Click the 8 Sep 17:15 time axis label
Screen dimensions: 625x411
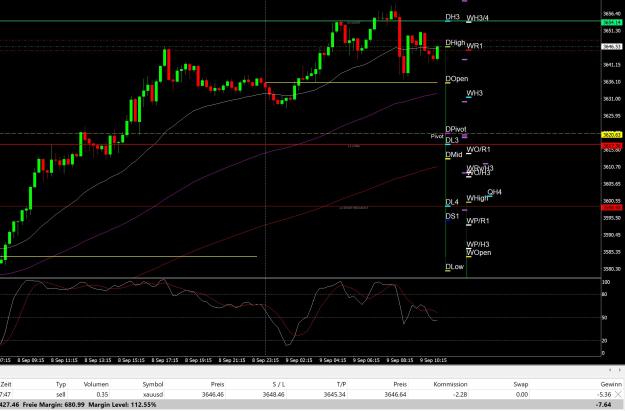pyautogui.click(x=165, y=360)
